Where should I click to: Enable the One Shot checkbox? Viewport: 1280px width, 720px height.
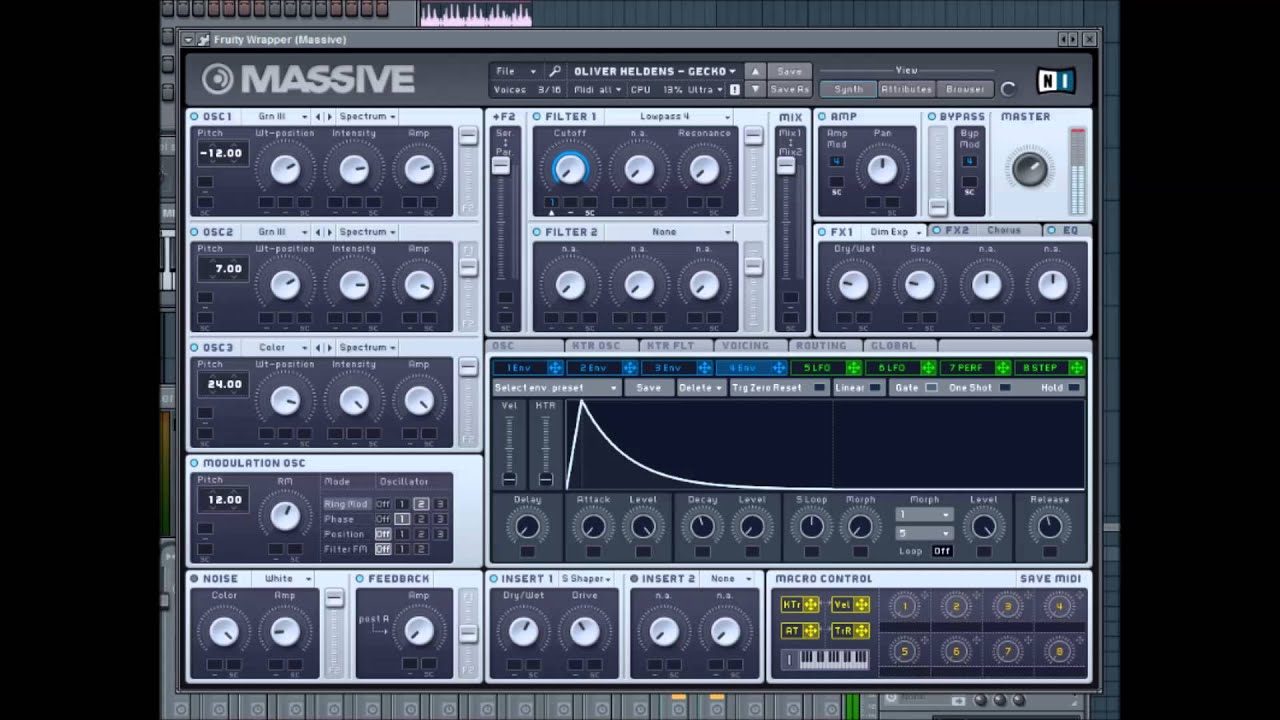click(1005, 388)
